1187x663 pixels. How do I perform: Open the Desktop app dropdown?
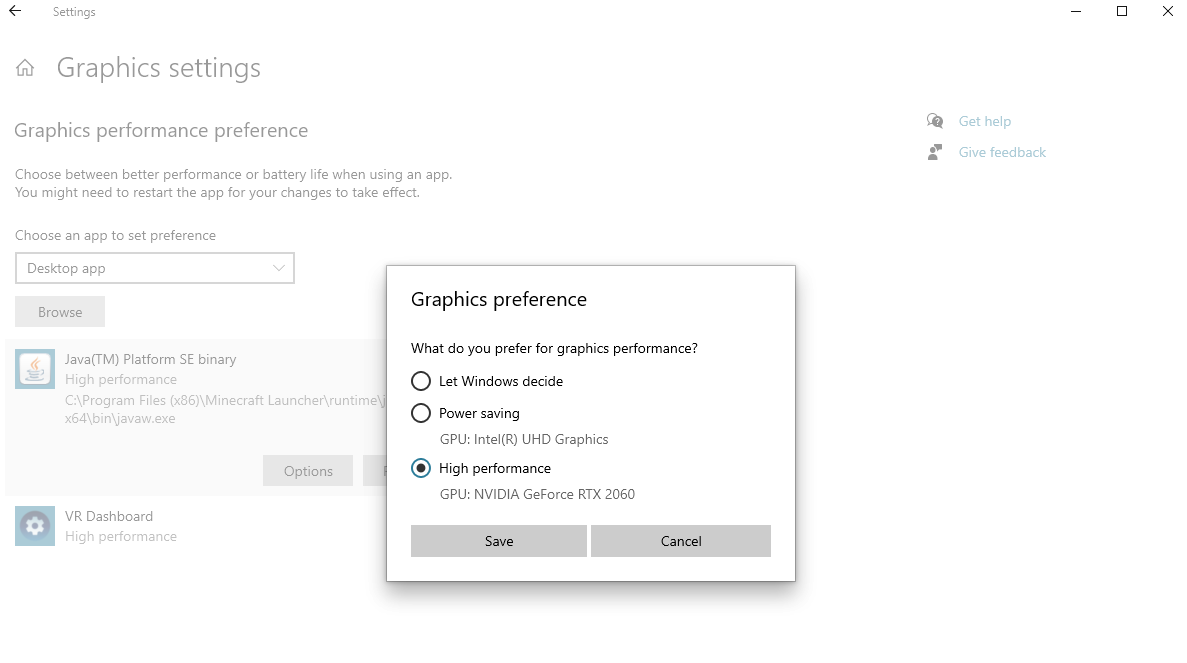pyautogui.click(x=154, y=268)
